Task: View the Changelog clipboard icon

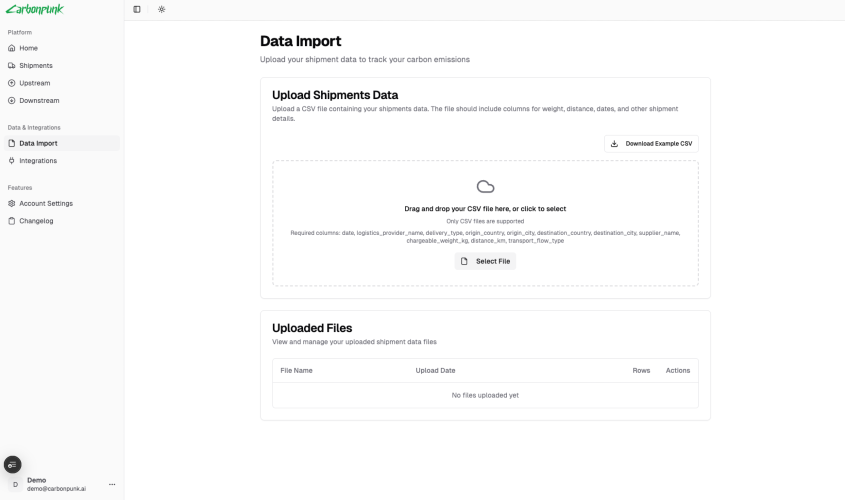Action: 12,221
